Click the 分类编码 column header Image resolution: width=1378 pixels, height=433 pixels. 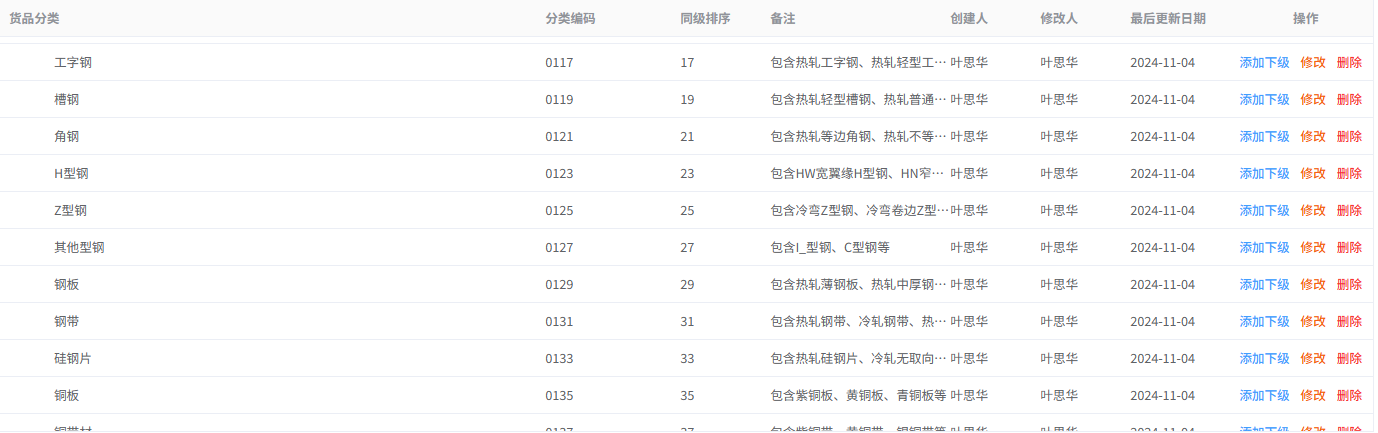pos(570,18)
